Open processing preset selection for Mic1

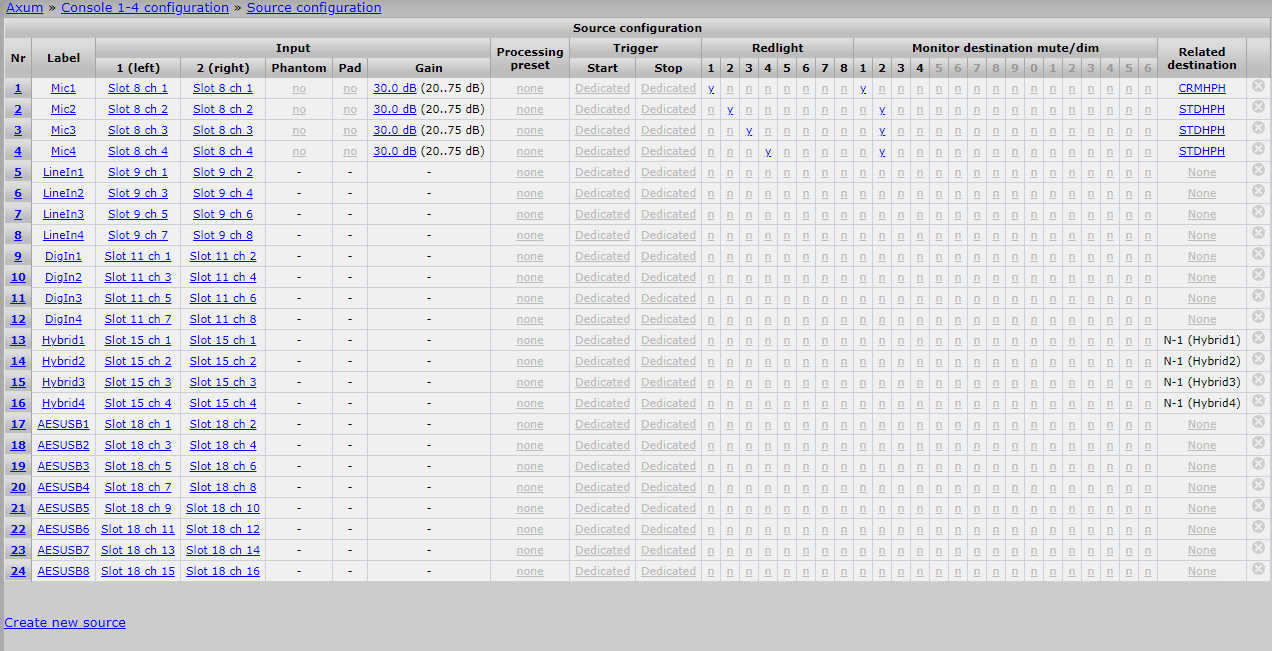pyautogui.click(x=530, y=89)
